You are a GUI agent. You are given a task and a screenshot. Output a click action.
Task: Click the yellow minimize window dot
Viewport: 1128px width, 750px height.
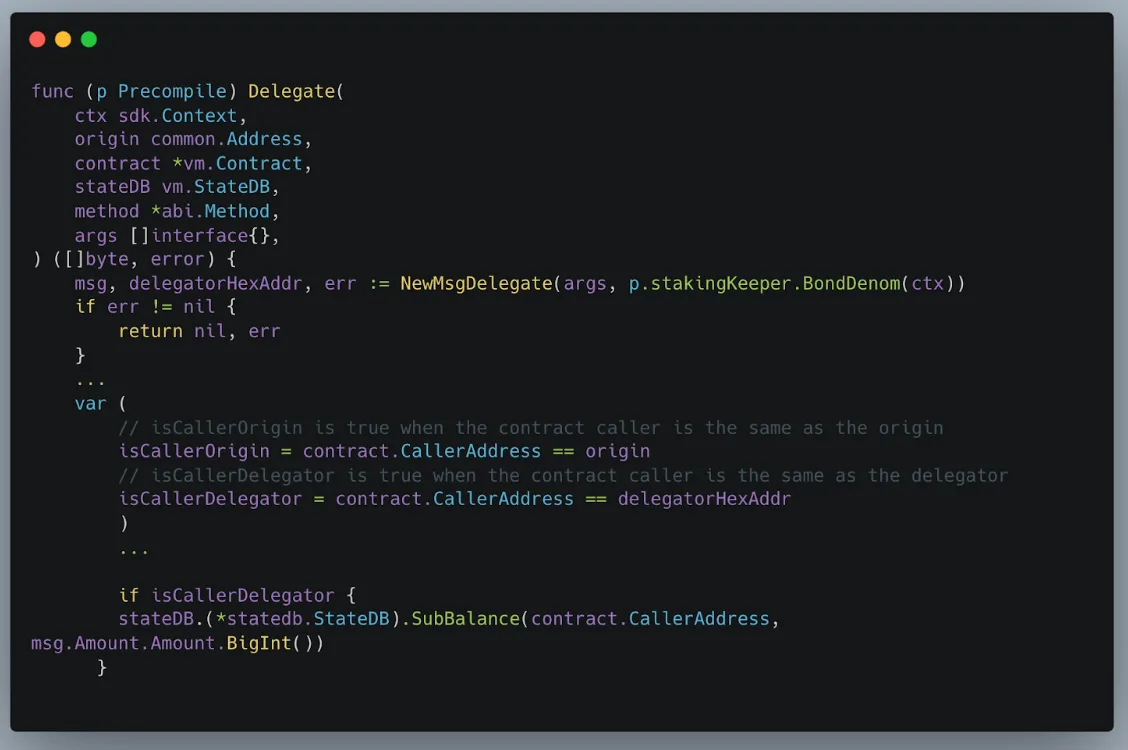point(63,40)
